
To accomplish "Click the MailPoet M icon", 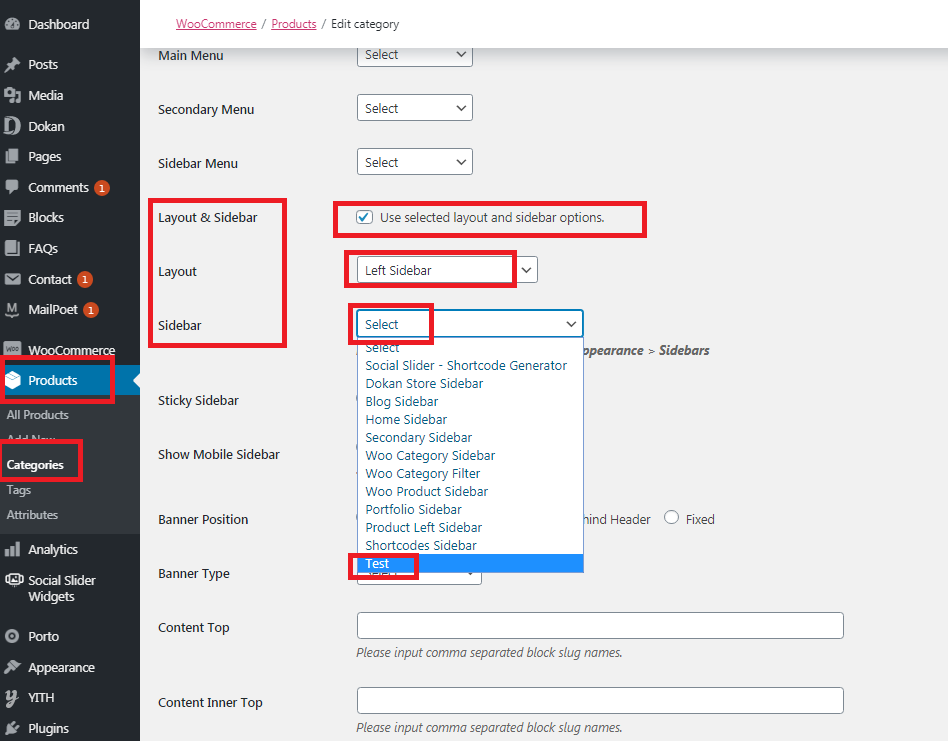I will 12,309.
